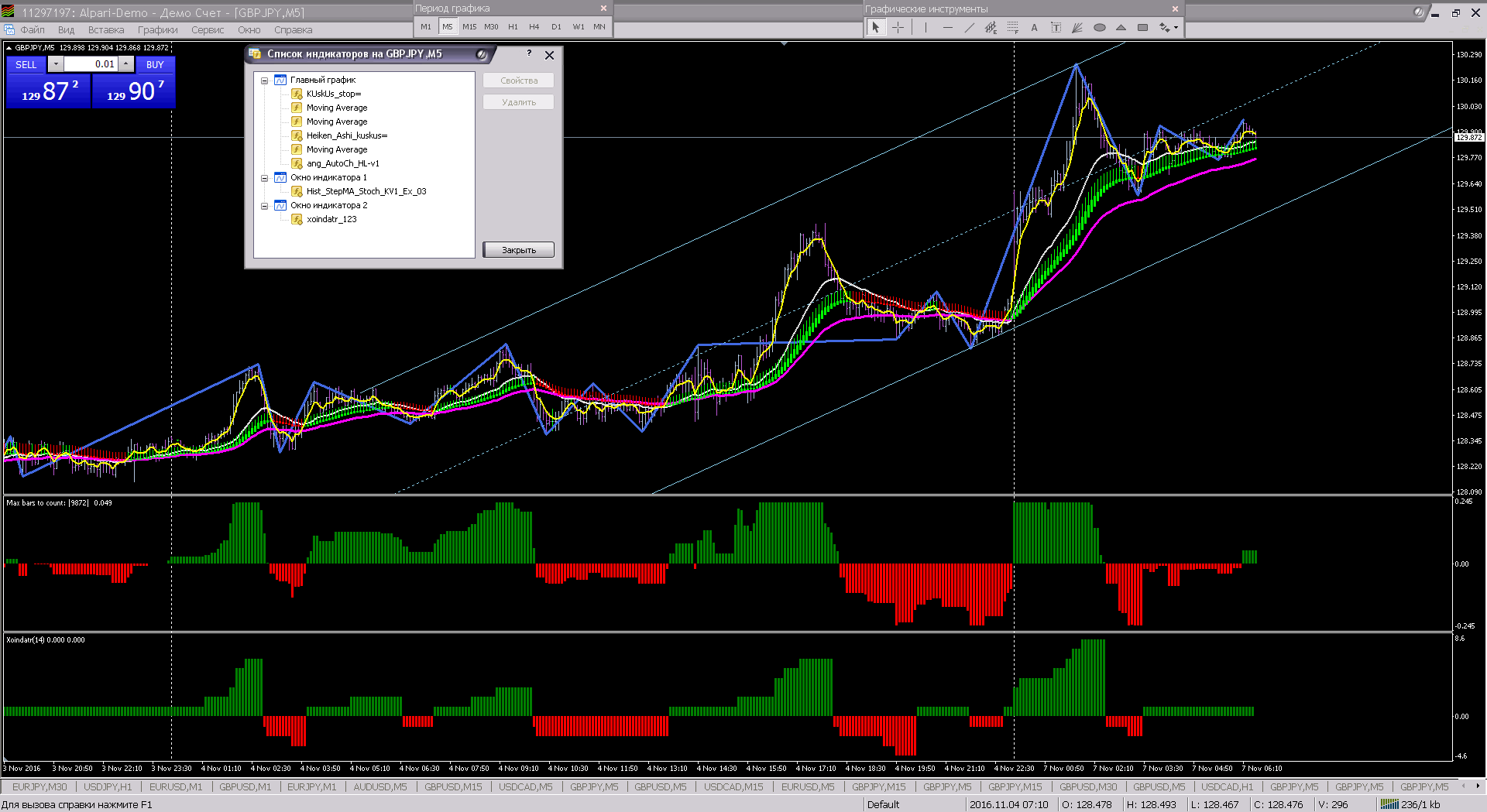Open the arrows tool dropdown

[x=1176, y=28]
